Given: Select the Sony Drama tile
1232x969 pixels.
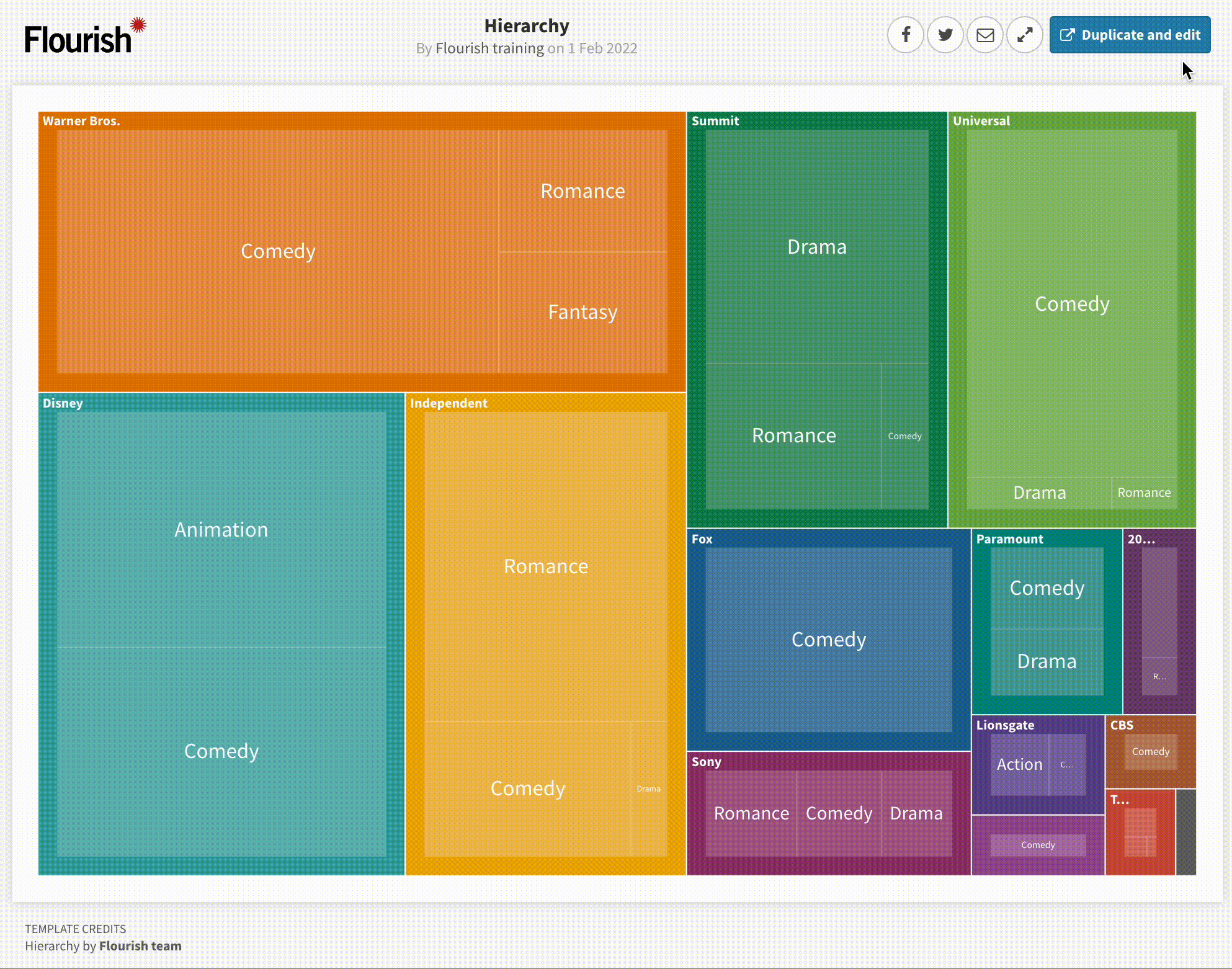Looking at the screenshot, I should [x=917, y=813].
